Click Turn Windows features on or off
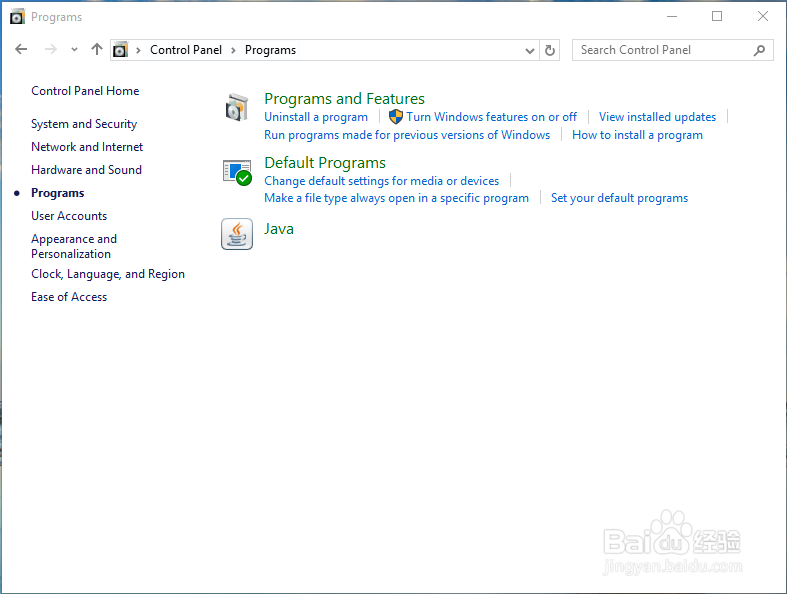Image resolution: width=787 pixels, height=594 pixels. pyautogui.click(x=491, y=117)
